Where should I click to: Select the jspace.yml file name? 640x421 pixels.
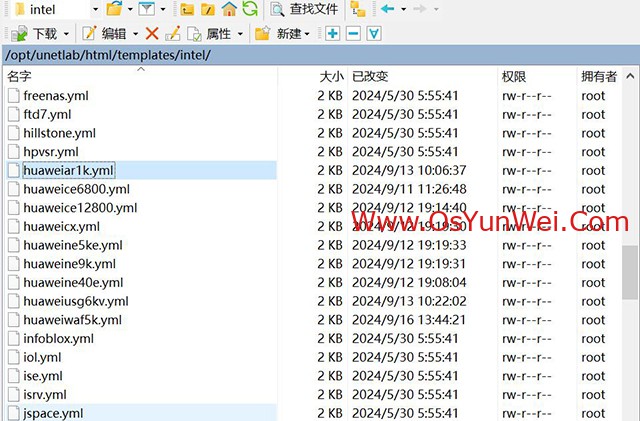pyautogui.click(x=53, y=413)
